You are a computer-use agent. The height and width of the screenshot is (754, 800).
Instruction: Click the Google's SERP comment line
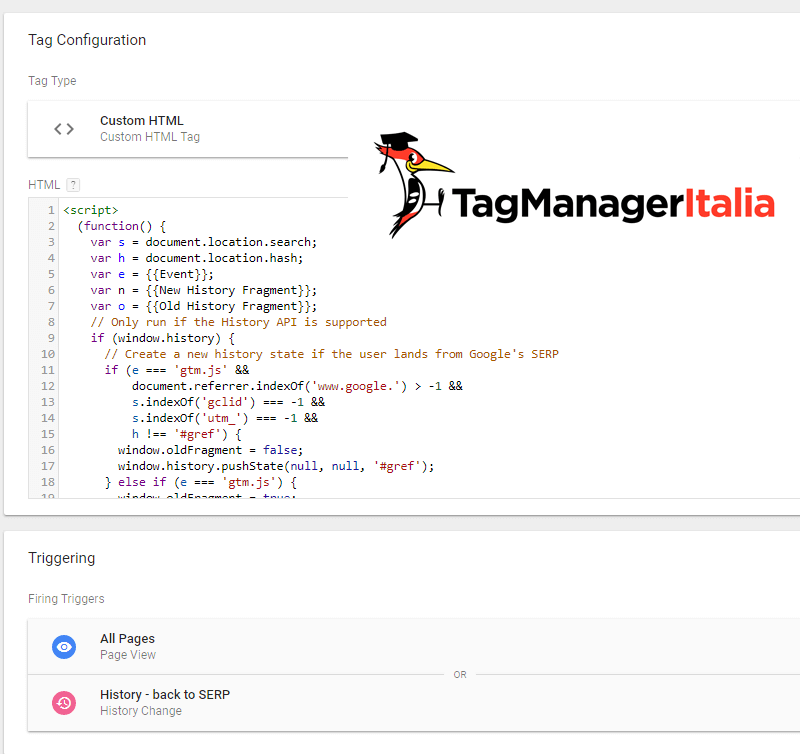click(x=332, y=354)
